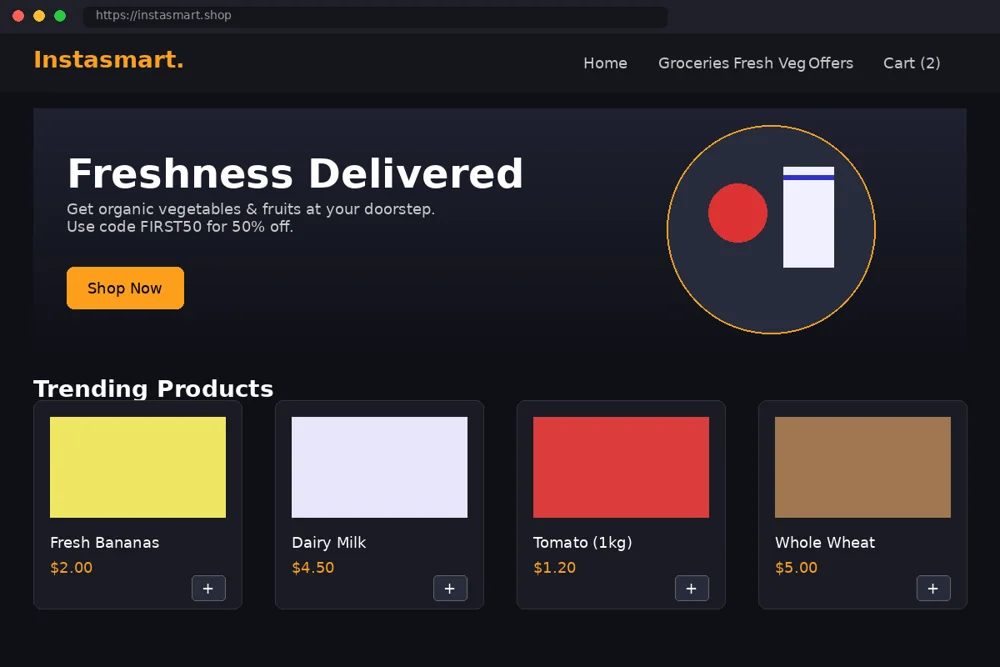This screenshot has height=667, width=1000.
Task: Open Cart (2) in the header
Action: click(x=911, y=63)
